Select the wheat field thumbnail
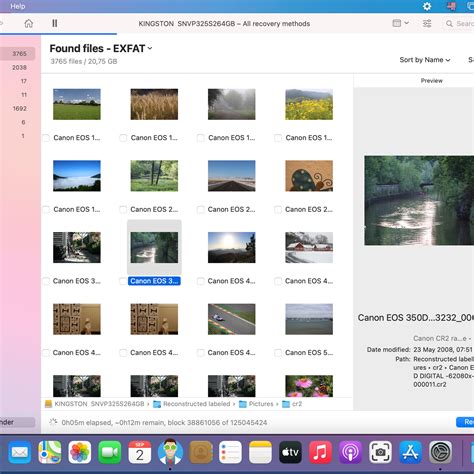 click(x=154, y=104)
